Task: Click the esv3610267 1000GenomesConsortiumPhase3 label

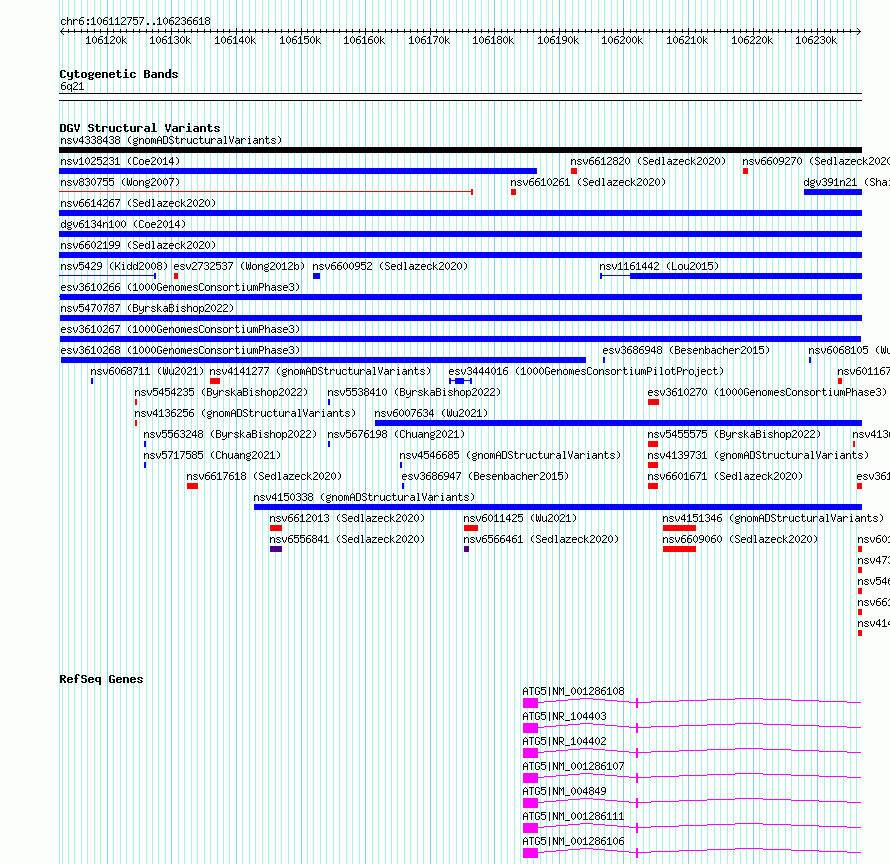Action: pos(180,329)
